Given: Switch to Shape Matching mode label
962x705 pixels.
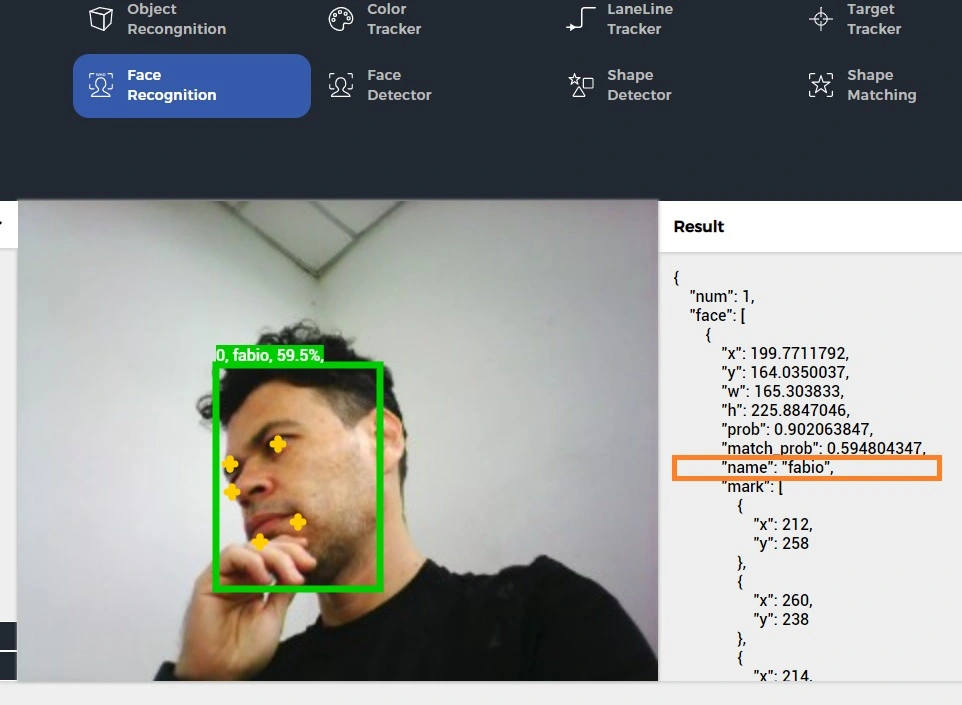Looking at the screenshot, I should (882, 85).
